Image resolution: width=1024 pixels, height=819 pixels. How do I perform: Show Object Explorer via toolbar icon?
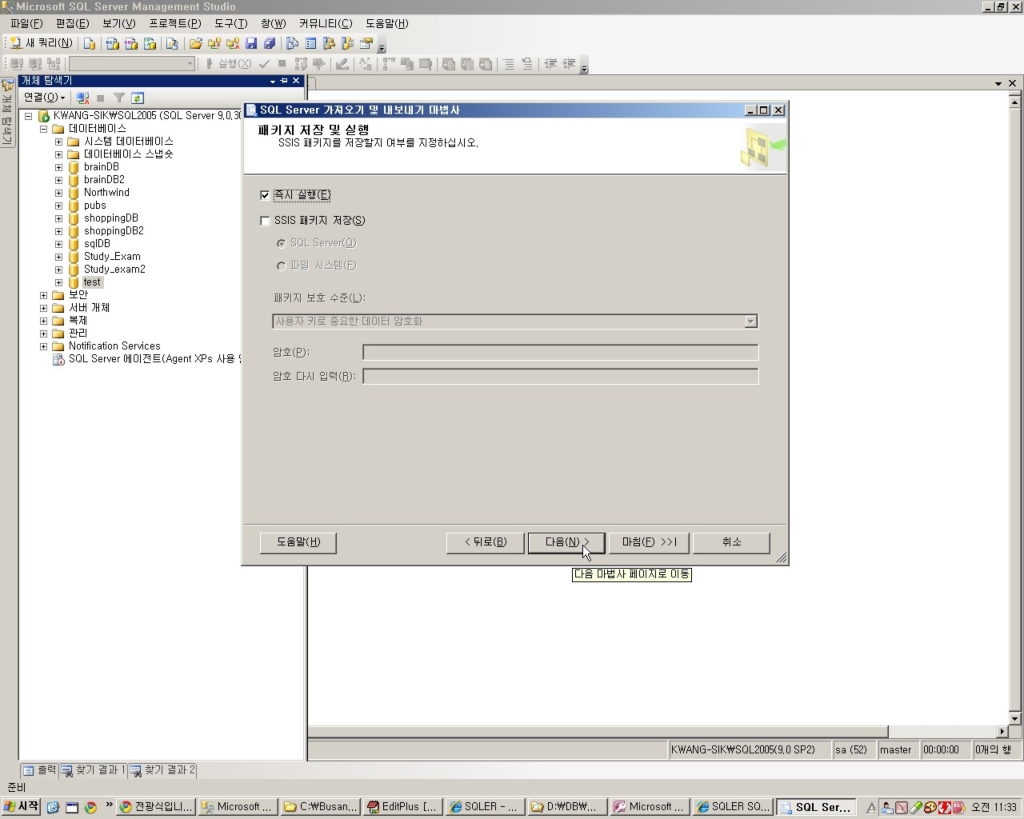[329, 44]
